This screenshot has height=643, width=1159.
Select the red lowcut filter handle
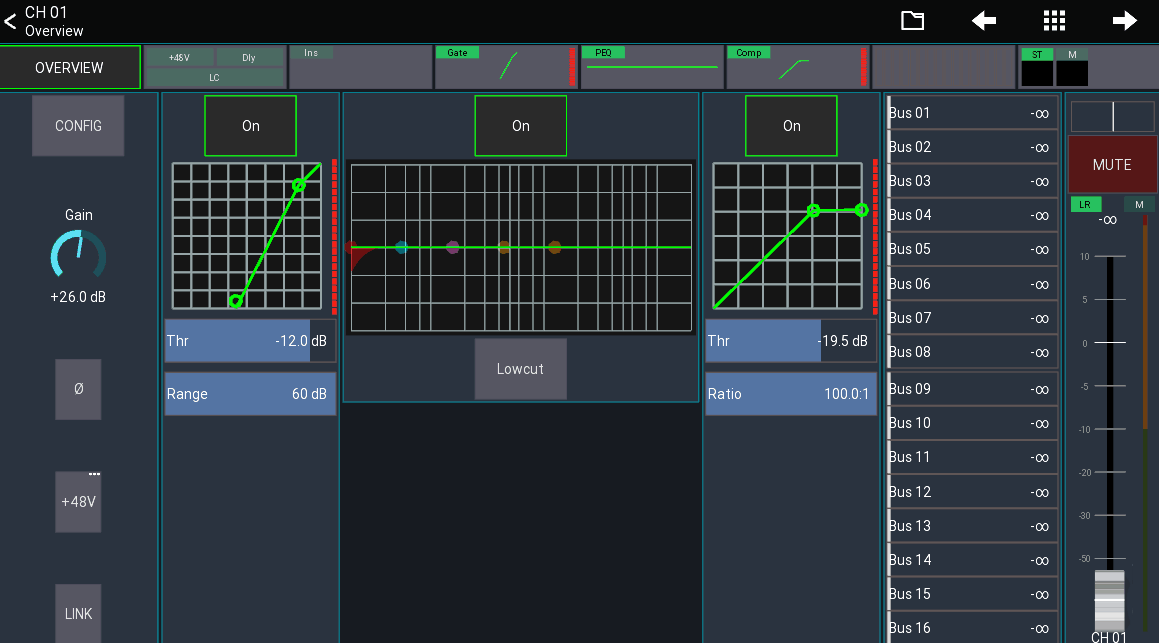[352, 248]
